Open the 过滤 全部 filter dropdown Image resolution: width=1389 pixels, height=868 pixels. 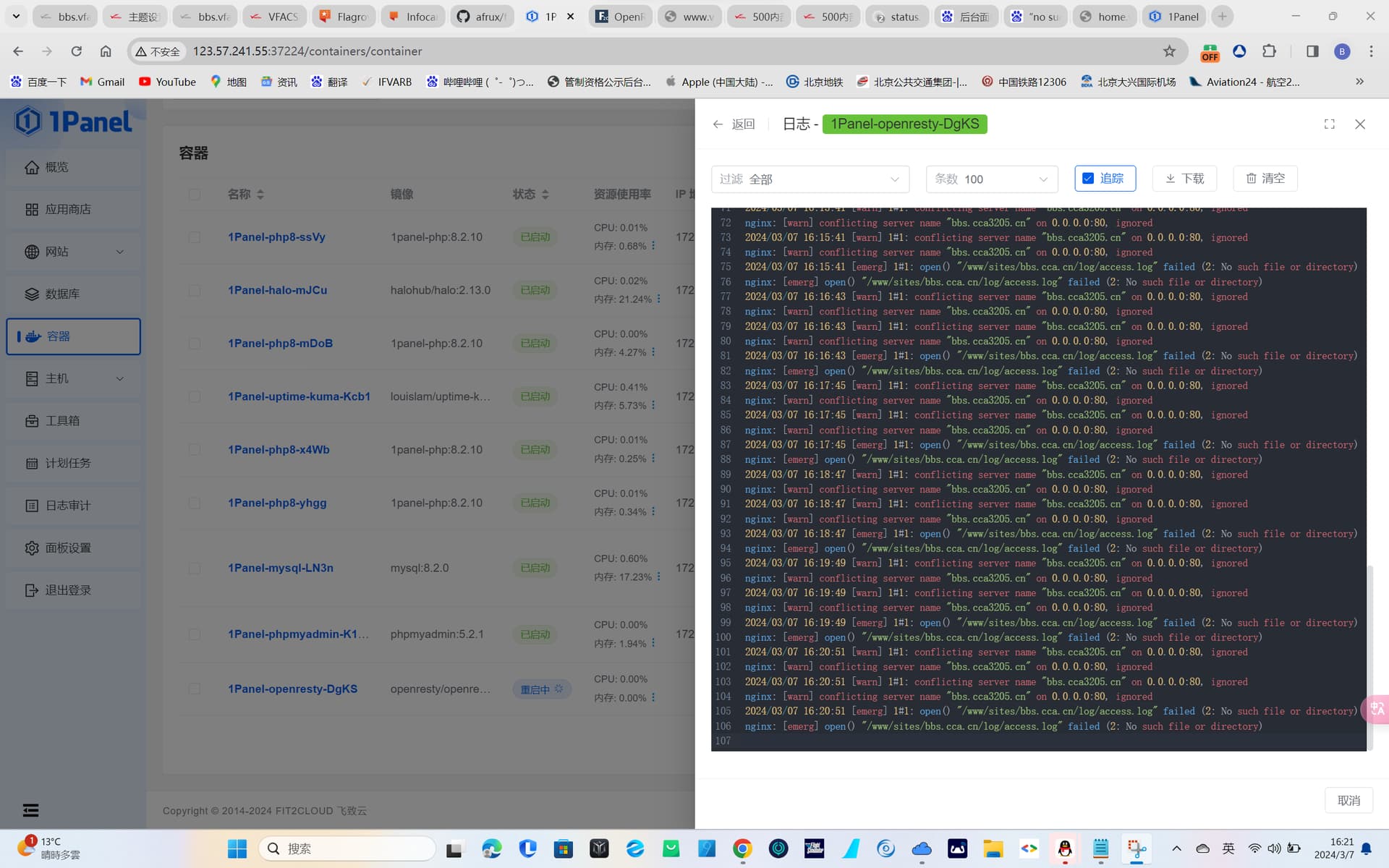[810, 179]
